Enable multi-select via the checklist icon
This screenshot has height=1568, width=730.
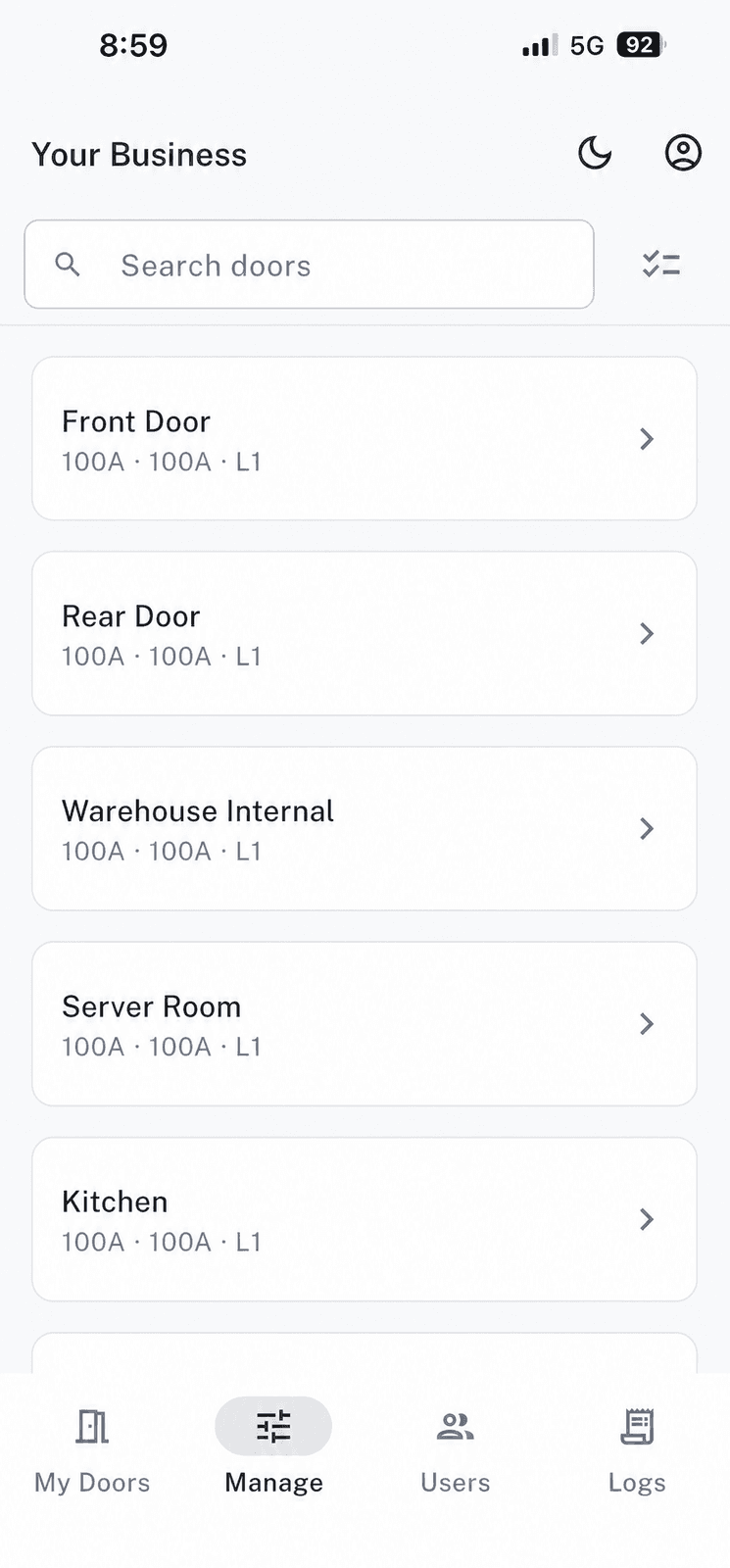[x=661, y=264]
